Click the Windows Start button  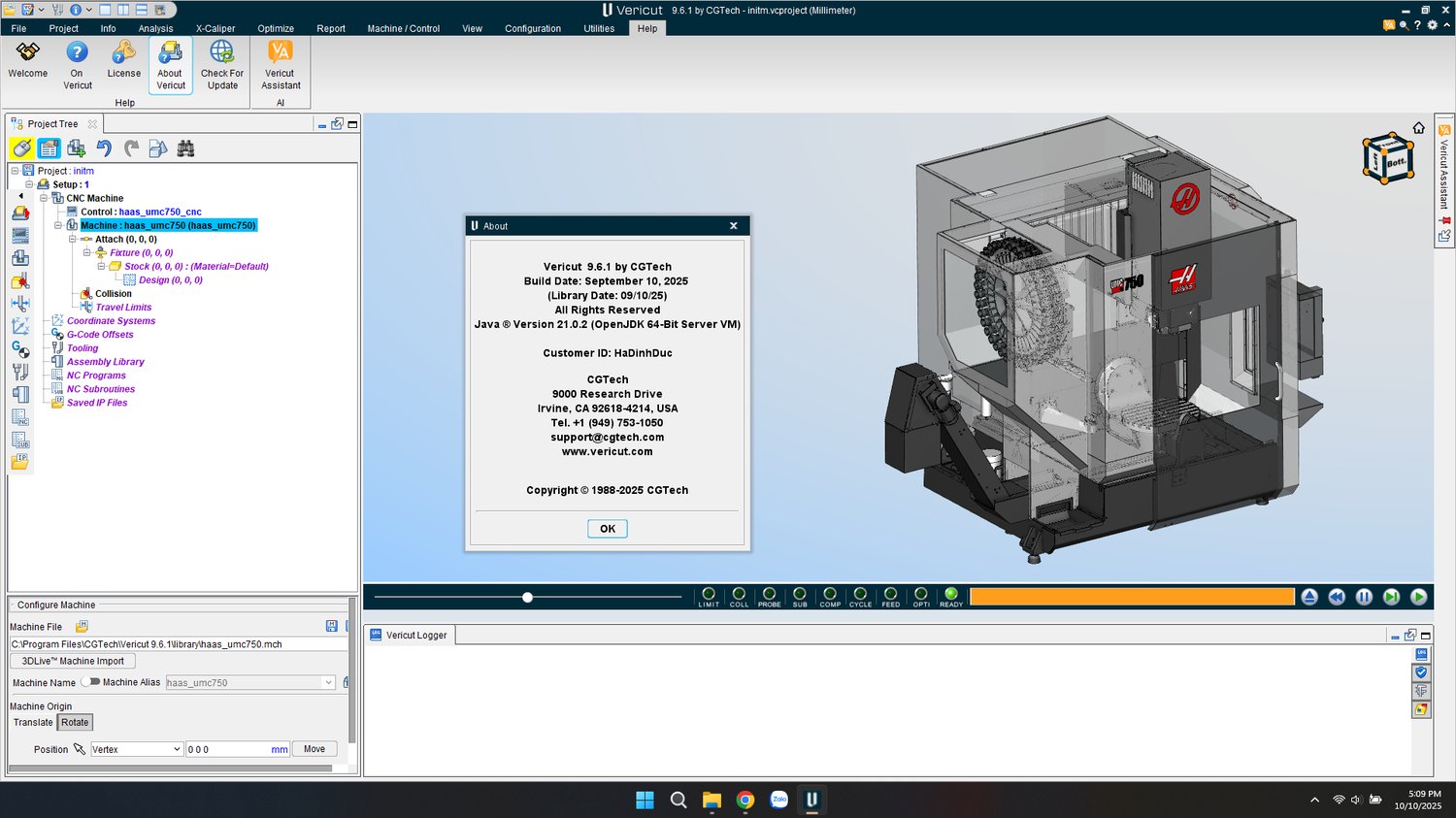(645, 800)
